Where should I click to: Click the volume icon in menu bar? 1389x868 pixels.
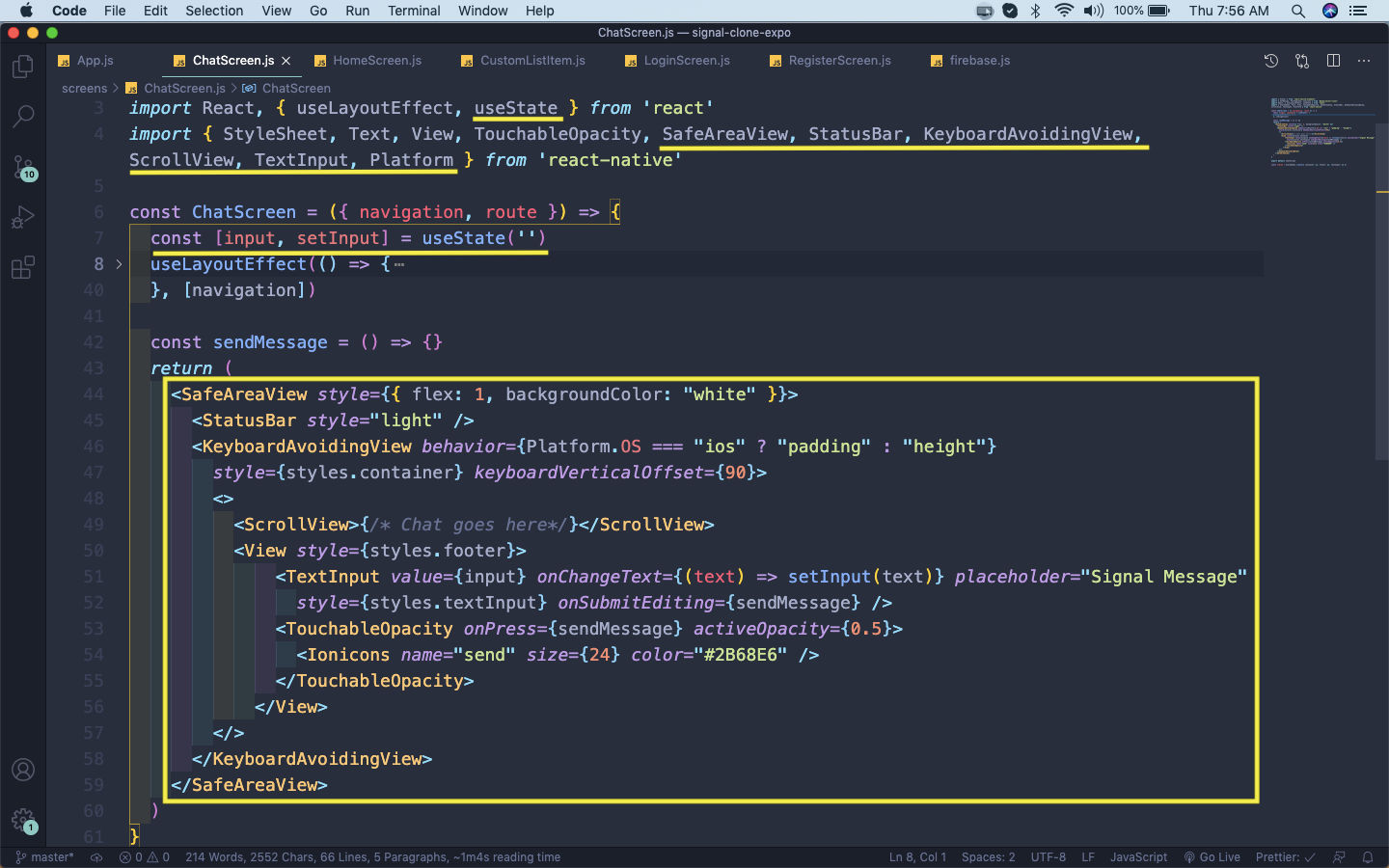(1093, 11)
